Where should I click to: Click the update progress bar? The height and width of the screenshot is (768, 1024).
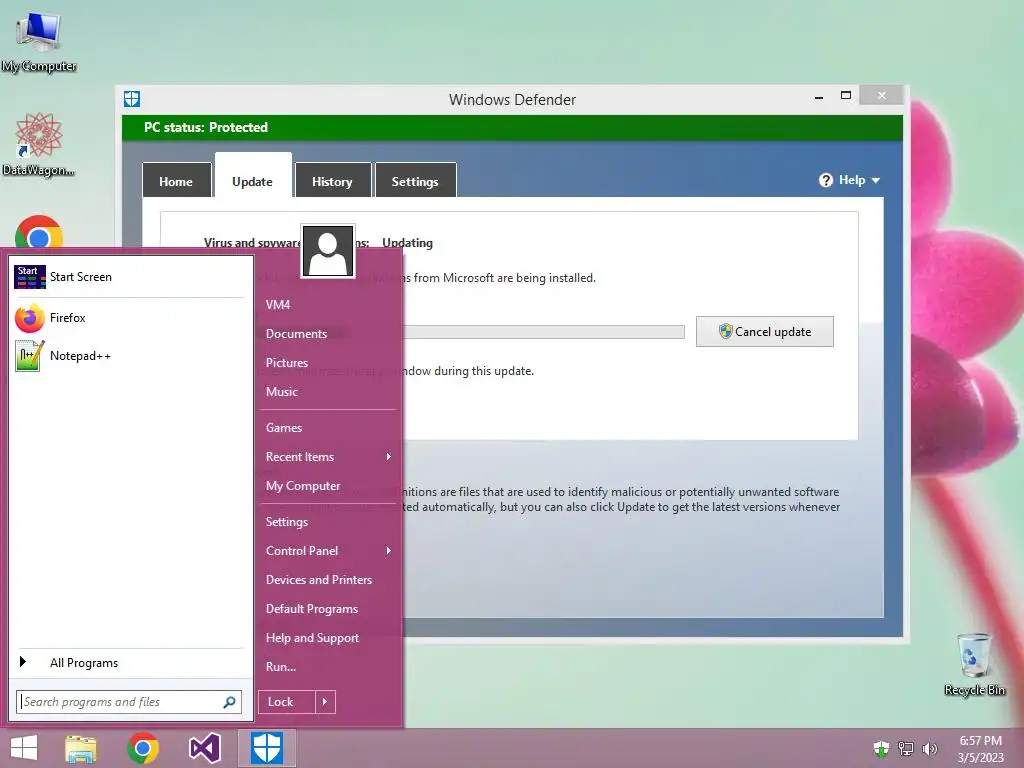(x=543, y=332)
